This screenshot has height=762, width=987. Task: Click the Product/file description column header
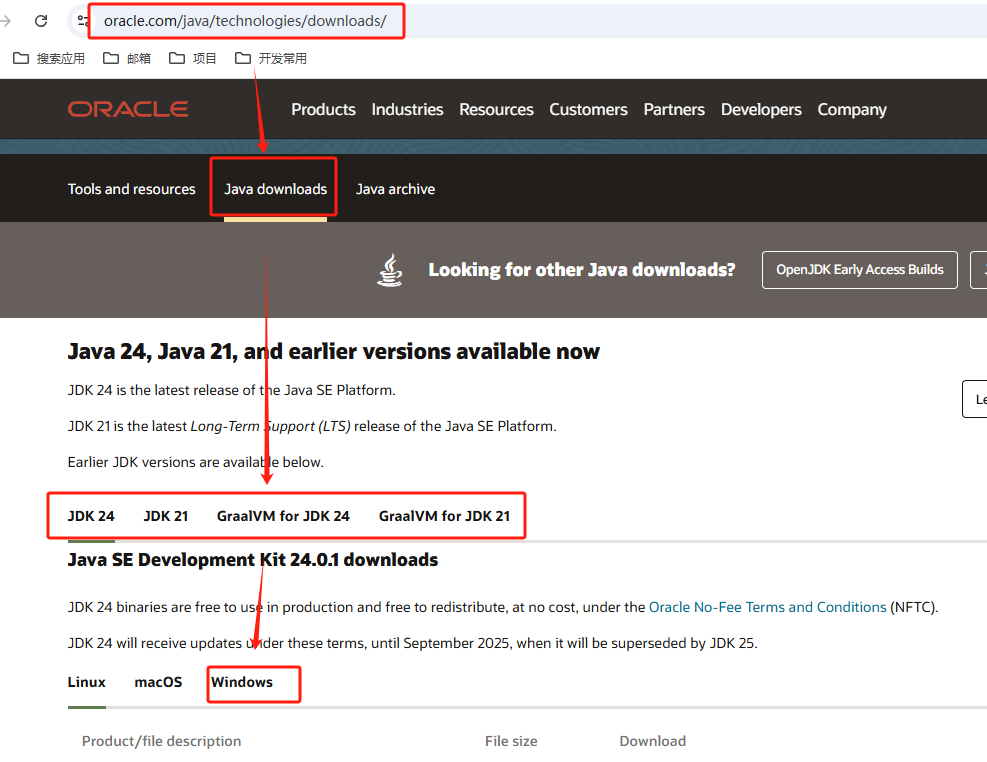(x=161, y=741)
